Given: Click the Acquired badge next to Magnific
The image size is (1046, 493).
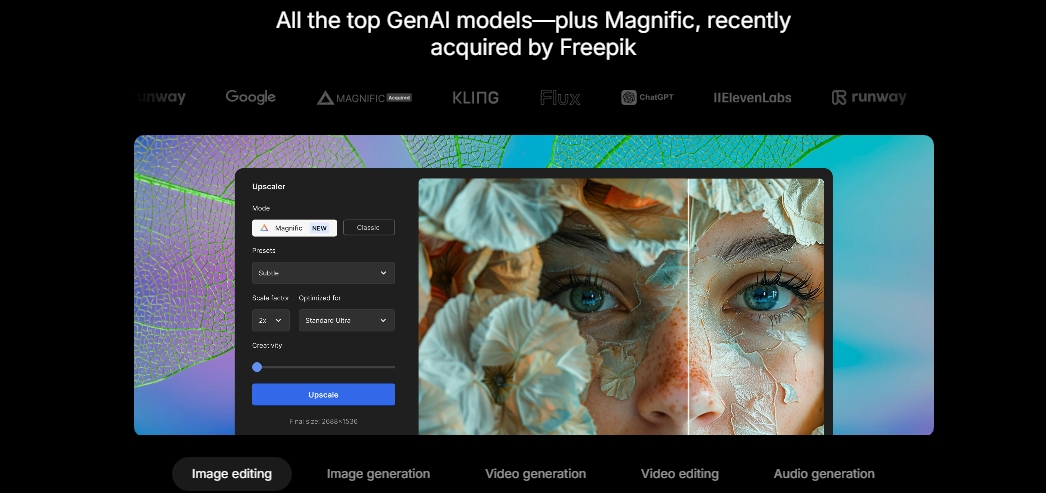Looking at the screenshot, I should (399, 97).
